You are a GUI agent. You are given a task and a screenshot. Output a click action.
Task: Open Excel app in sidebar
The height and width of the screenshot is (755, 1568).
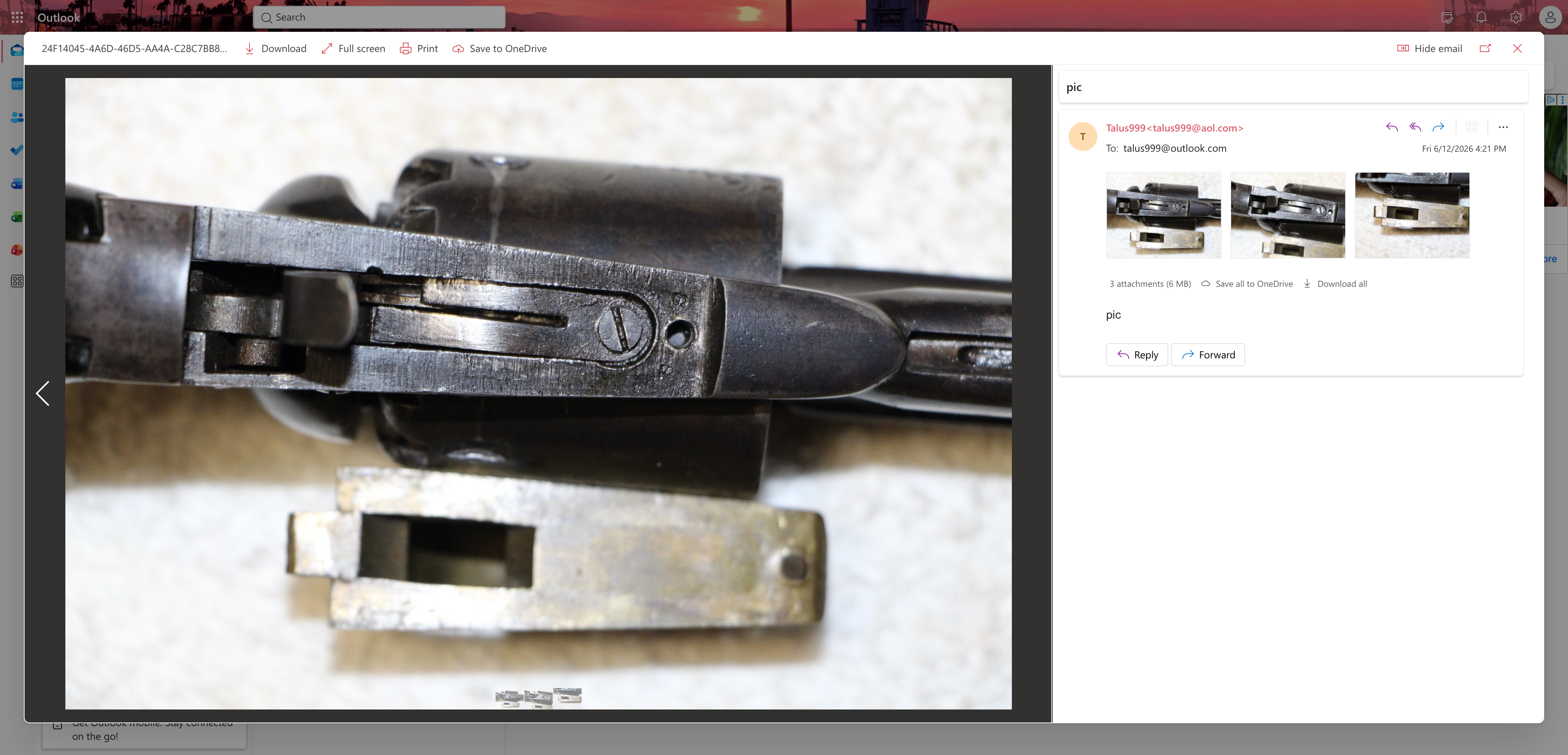17,217
